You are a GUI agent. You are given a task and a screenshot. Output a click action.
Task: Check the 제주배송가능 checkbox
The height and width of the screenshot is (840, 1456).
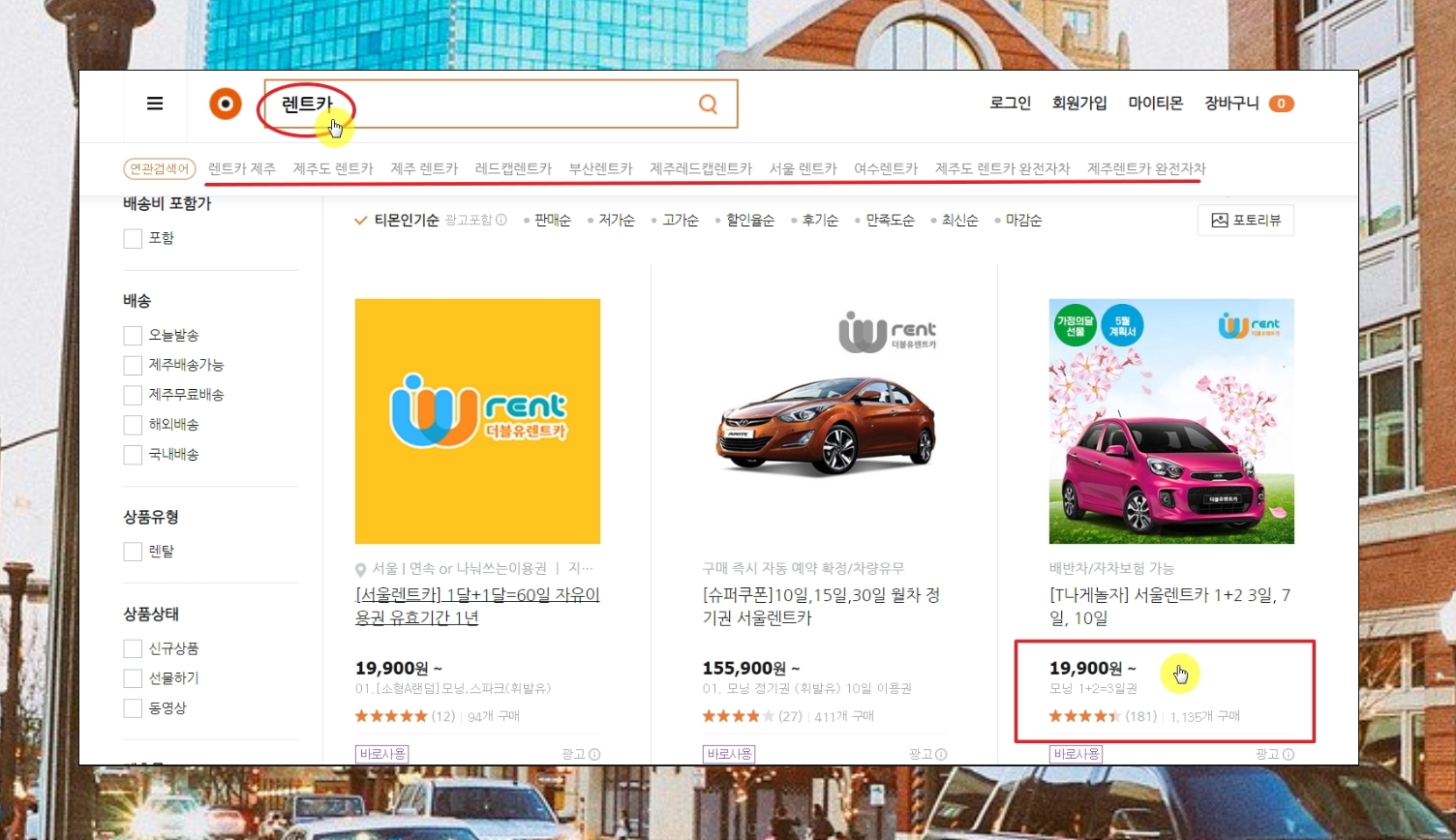point(133,366)
